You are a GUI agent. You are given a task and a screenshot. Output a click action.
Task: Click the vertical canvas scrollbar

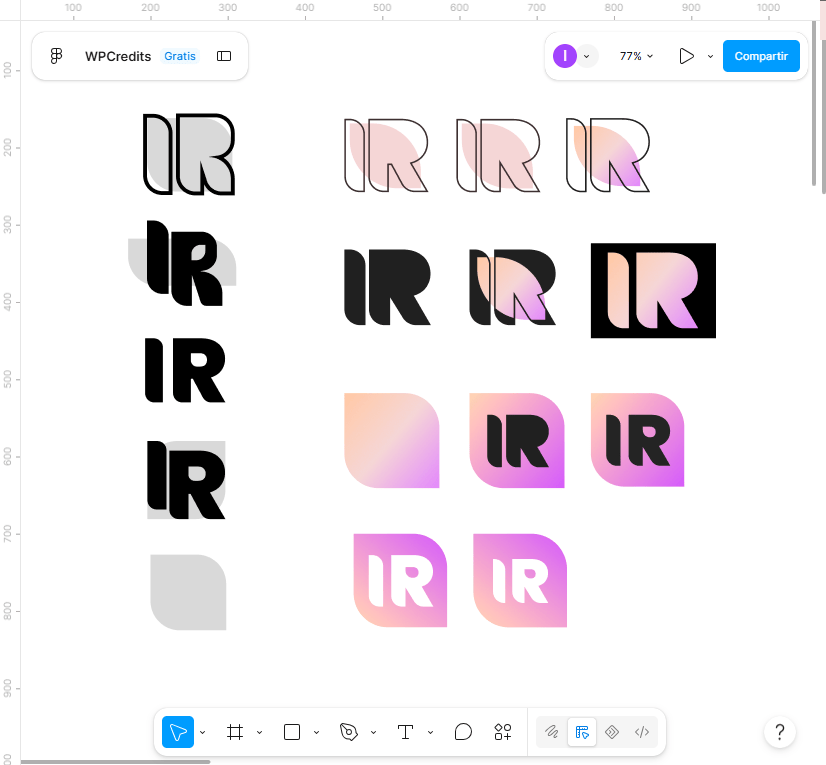(x=814, y=103)
